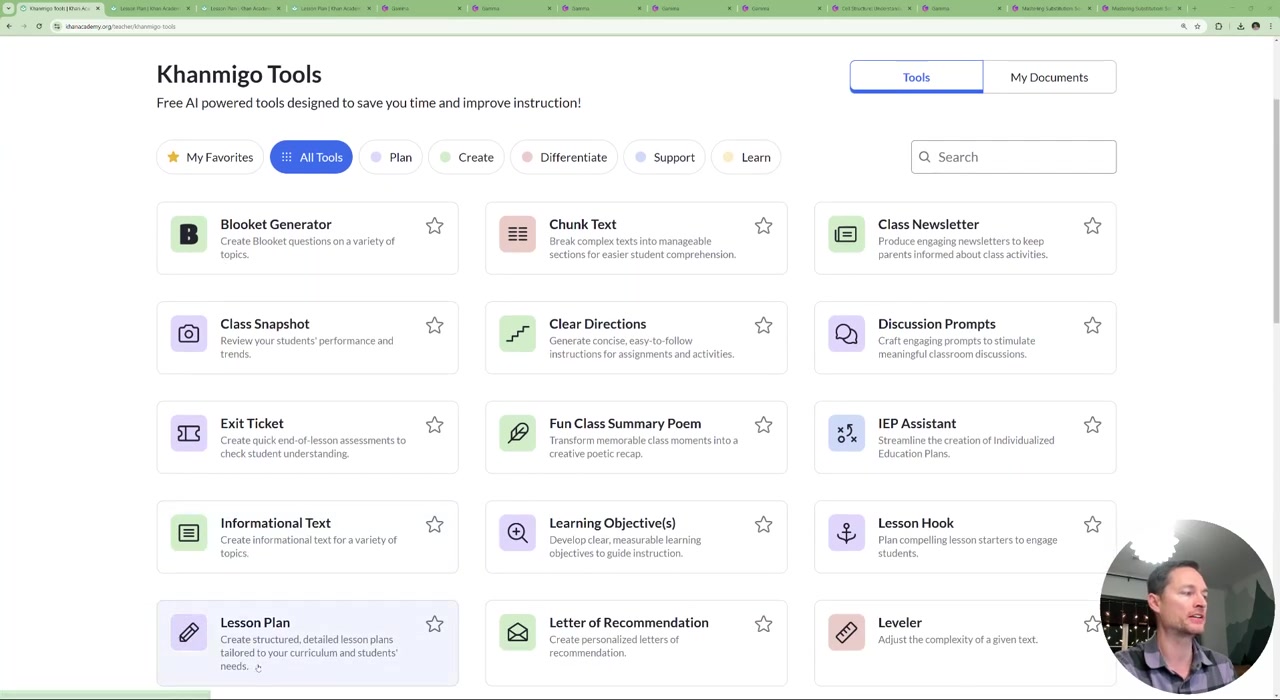Show the Support category tools
Screen dimensions: 1280x700
(665, 157)
